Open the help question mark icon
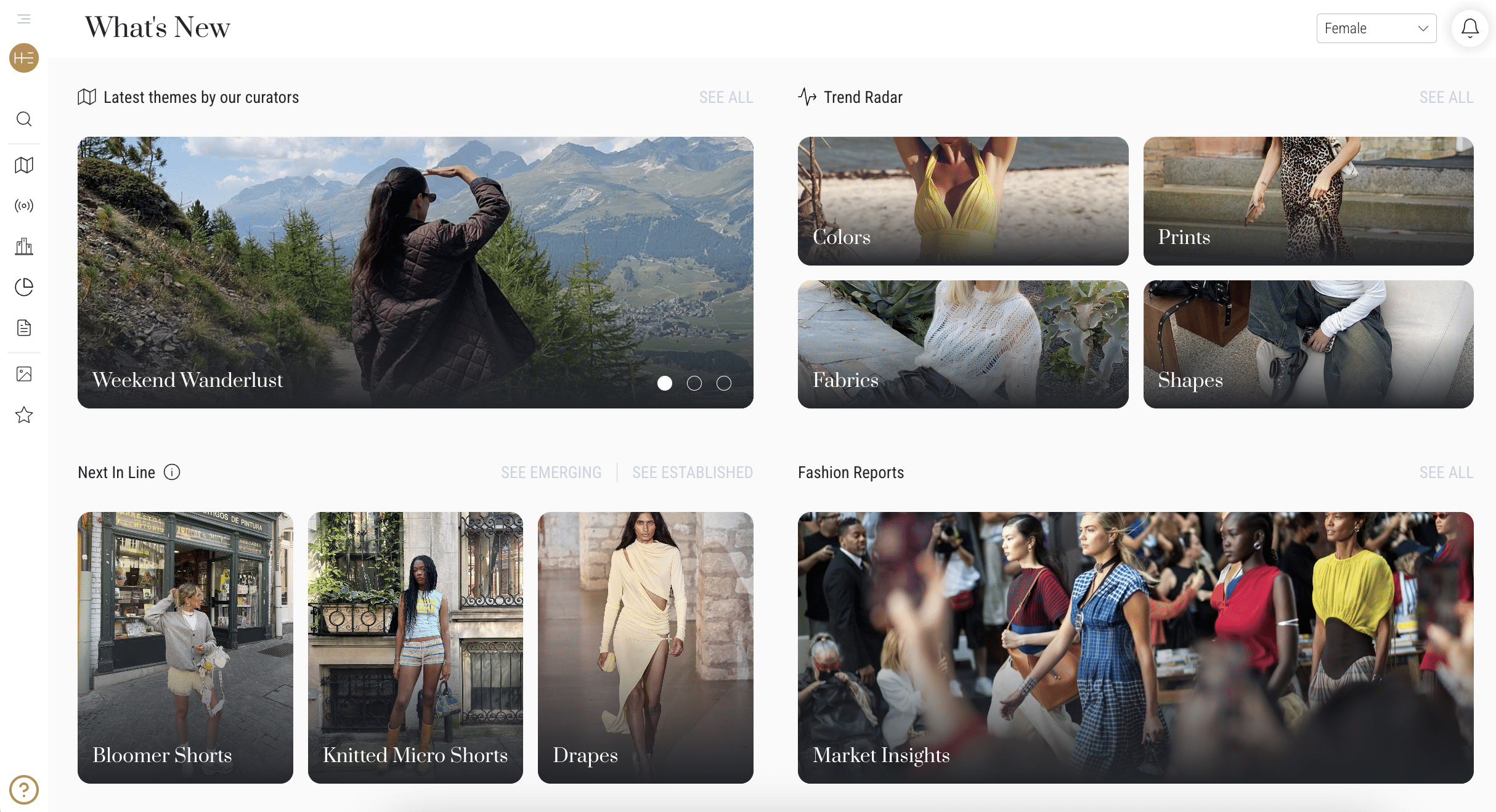The image size is (1496, 812). click(24, 789)
